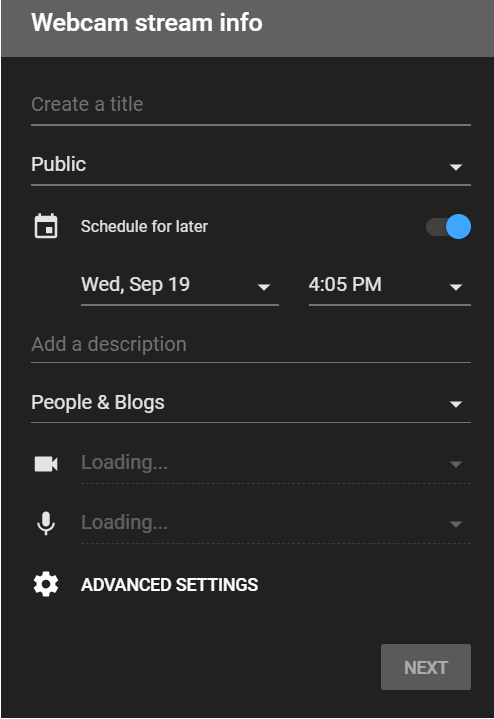
Task: Click the ADVANCED SETTINGS text
Action: click(169, 585)
